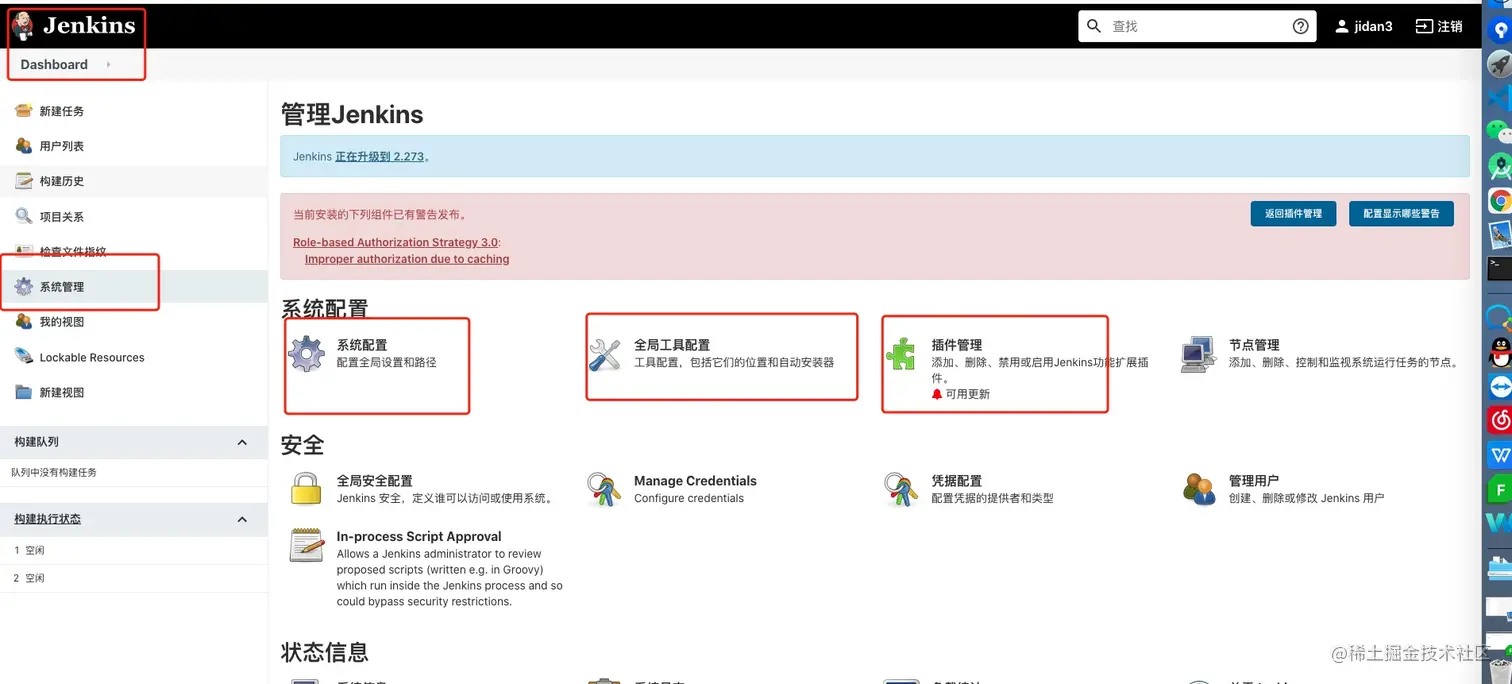Viewport: 1512px width, 684px height.
Task: Open the 检查文件指纹 sidebar link
Action: (x=73, y=252)
